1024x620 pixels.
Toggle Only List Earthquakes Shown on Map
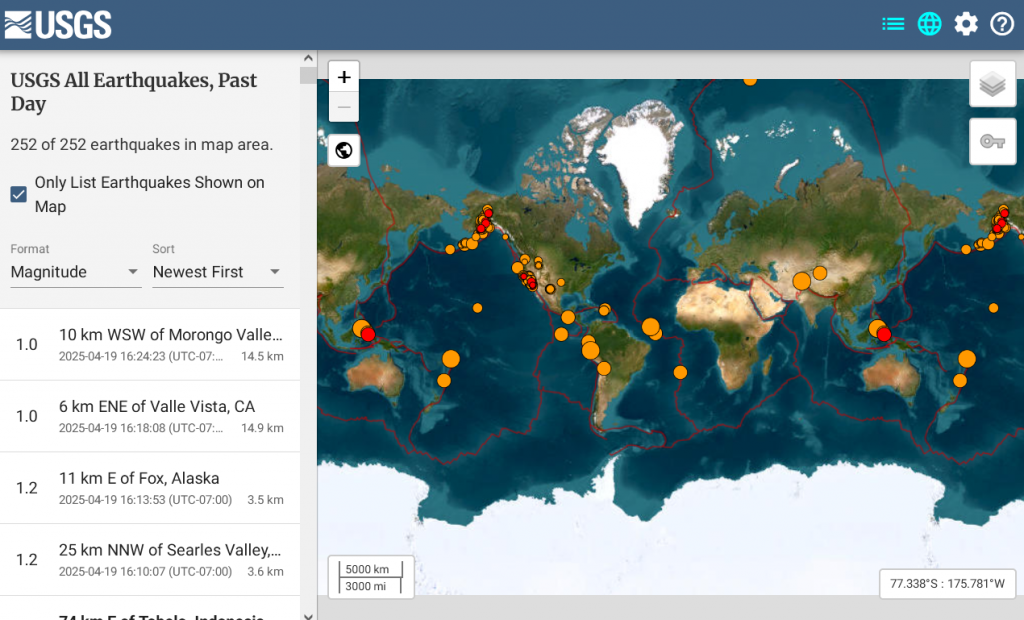19,194
